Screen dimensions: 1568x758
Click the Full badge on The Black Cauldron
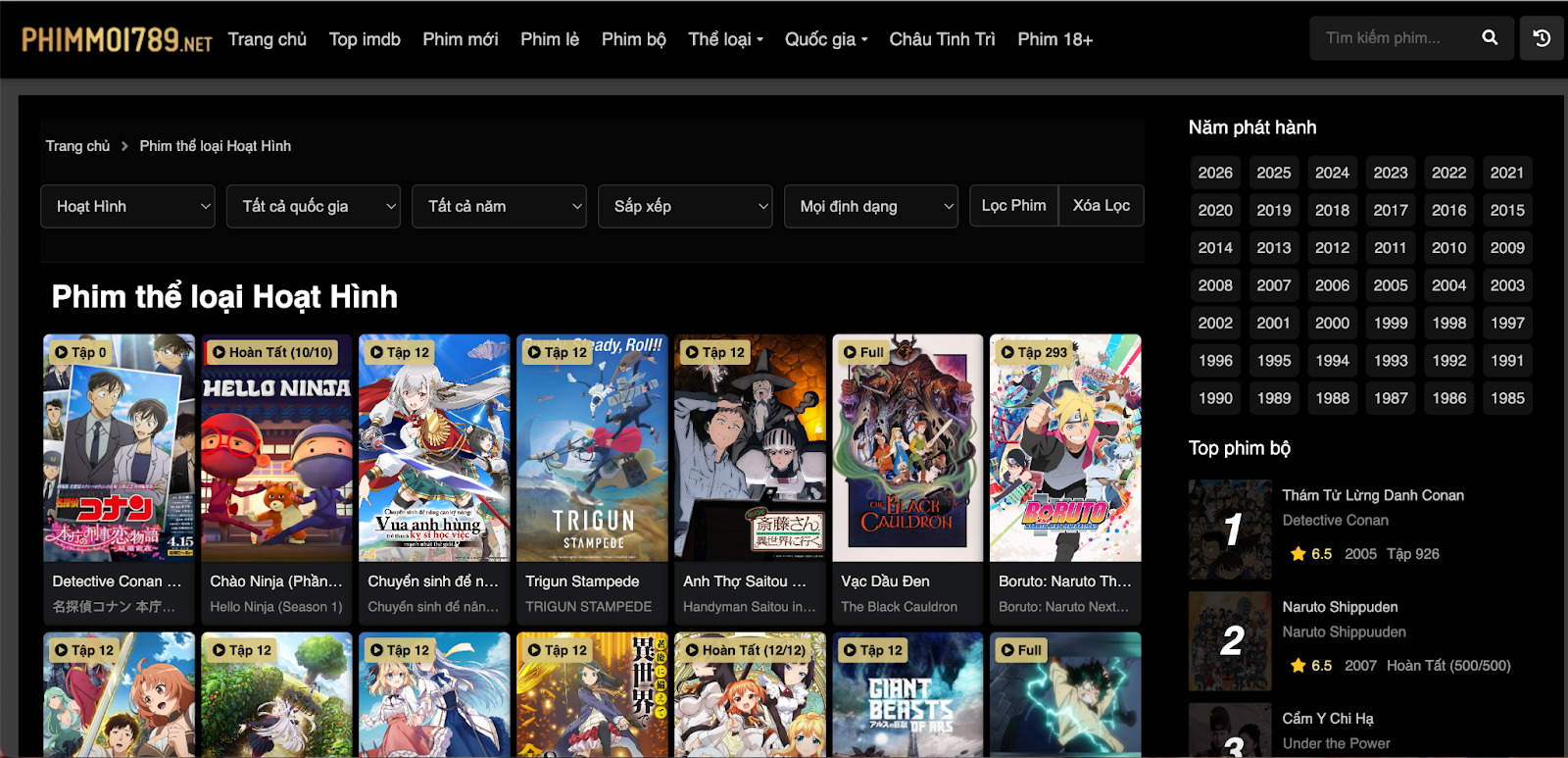coord(863,352)
